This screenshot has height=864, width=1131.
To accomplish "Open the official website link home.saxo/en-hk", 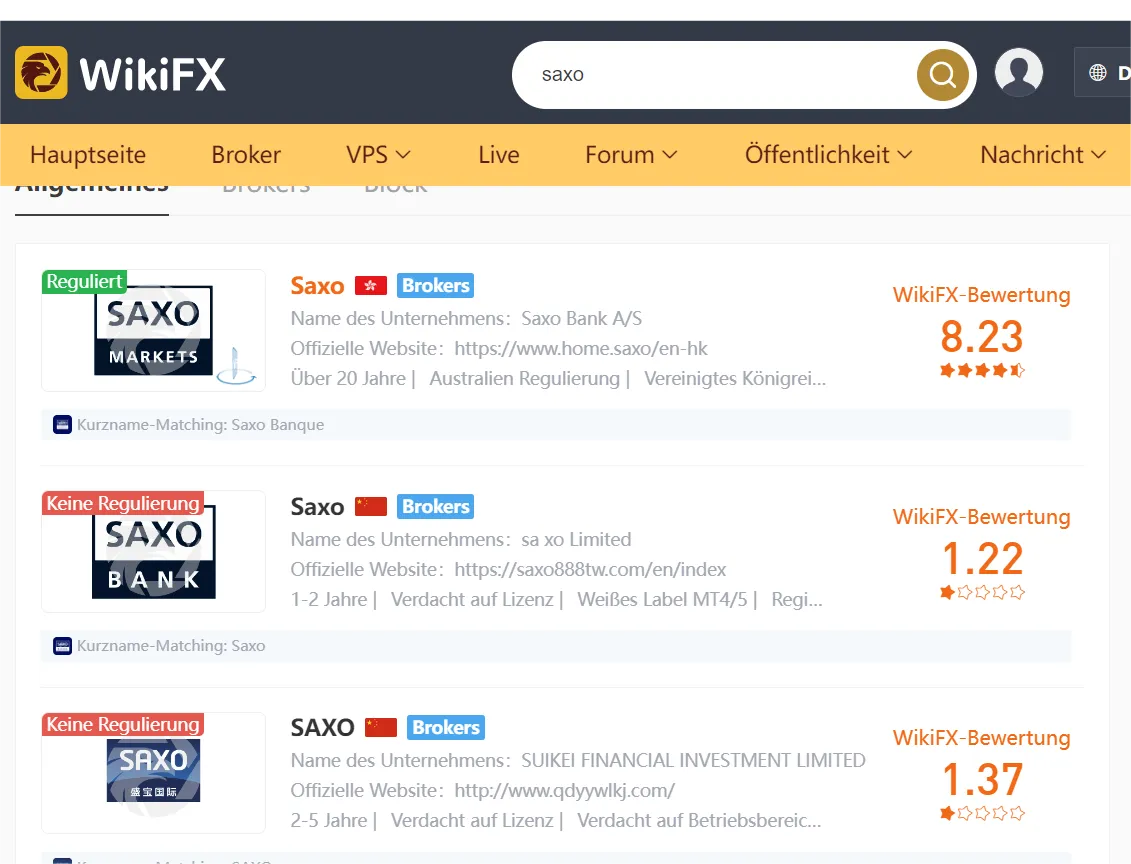I will click(x=581, y=348).
